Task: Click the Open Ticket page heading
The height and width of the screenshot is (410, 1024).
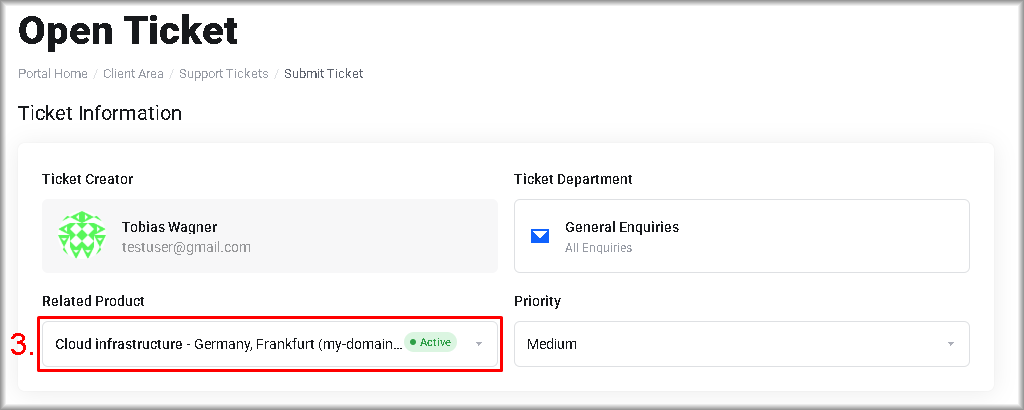Action: (x=128, y=31)
